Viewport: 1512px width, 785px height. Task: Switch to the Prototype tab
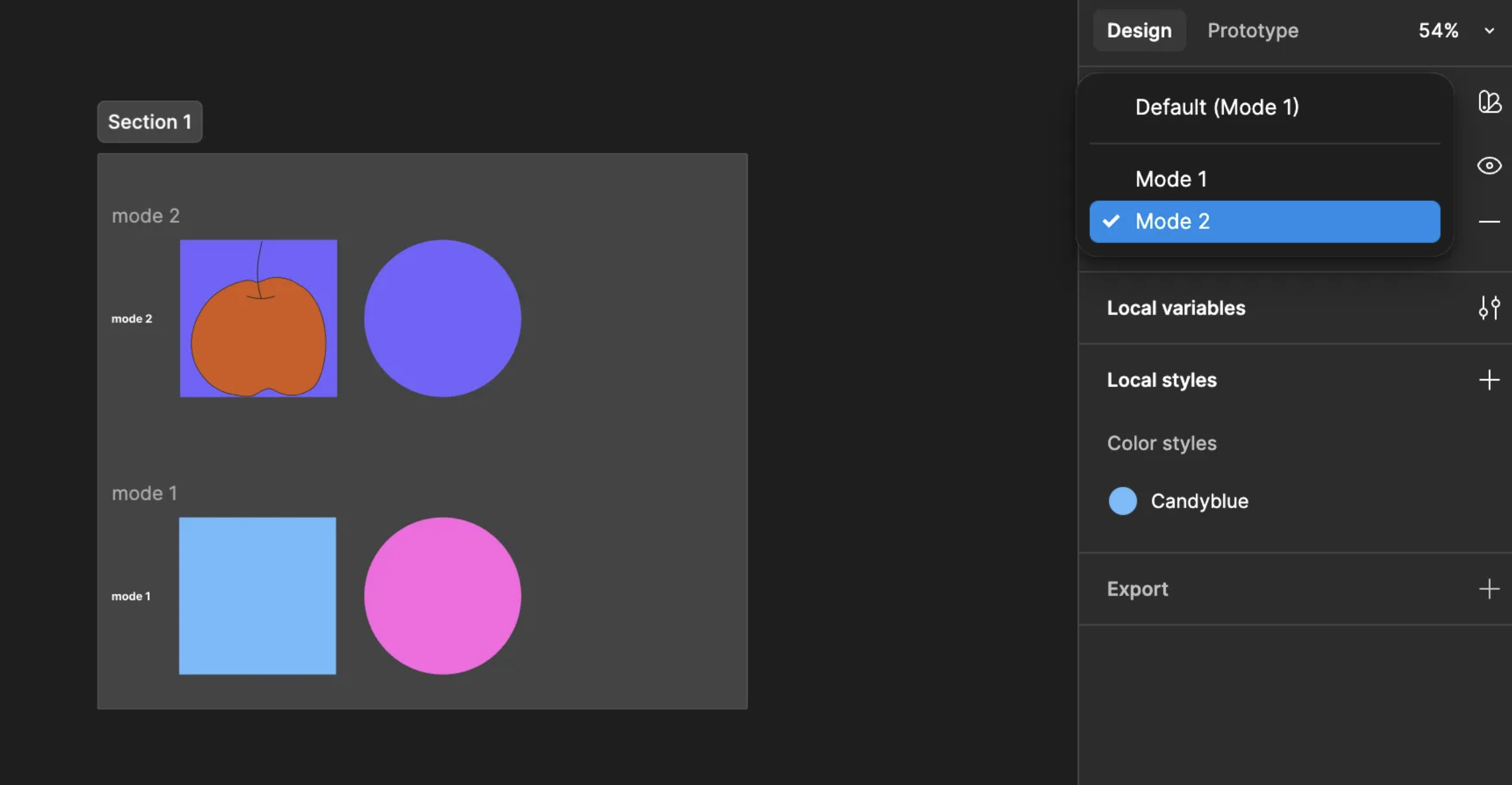[x=1252, y=30]
